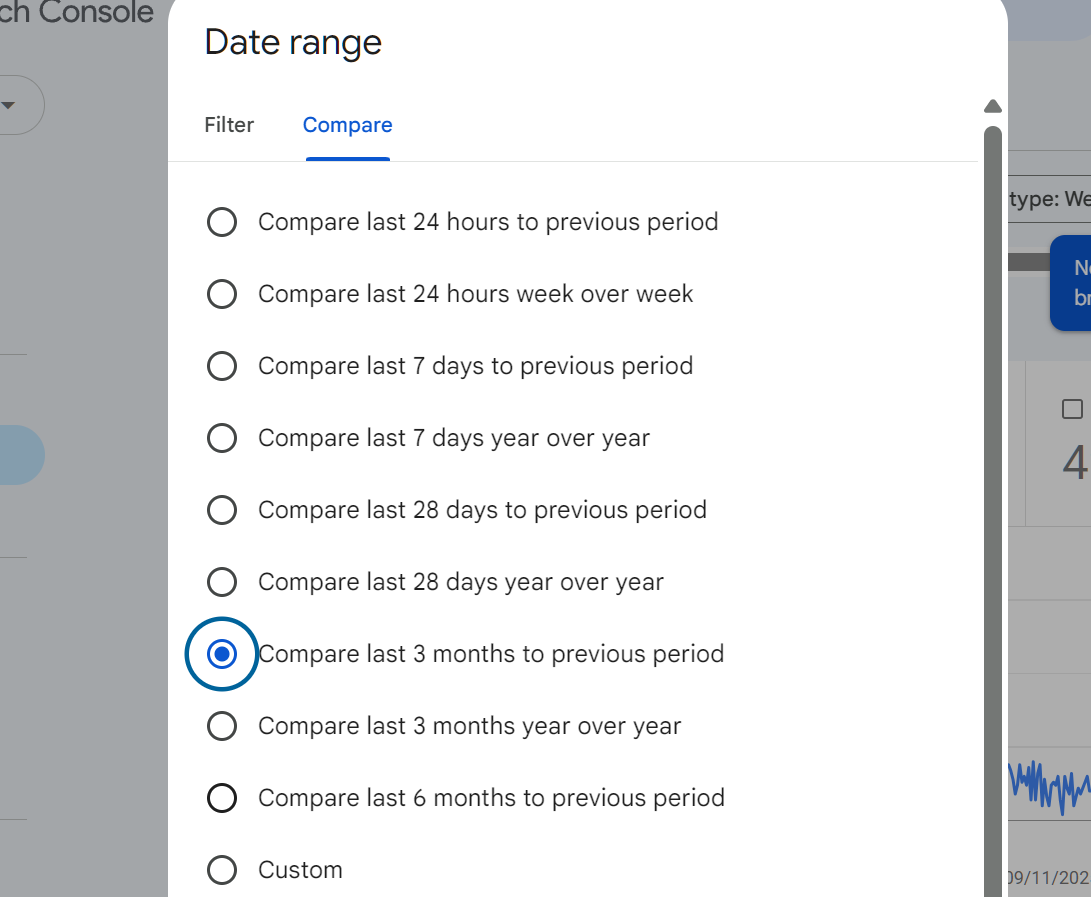
Task: Select Compare last 6 months to previous period
Action: (222, 798)
